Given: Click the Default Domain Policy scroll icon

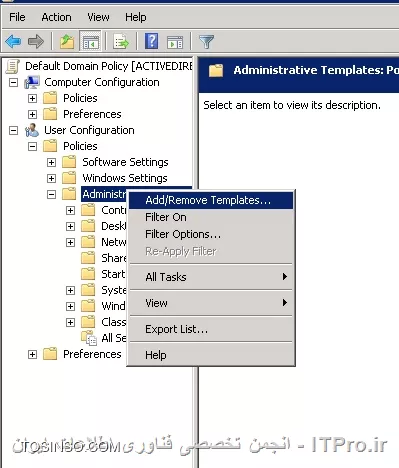Looking at the screenshot, I should 12,66.
